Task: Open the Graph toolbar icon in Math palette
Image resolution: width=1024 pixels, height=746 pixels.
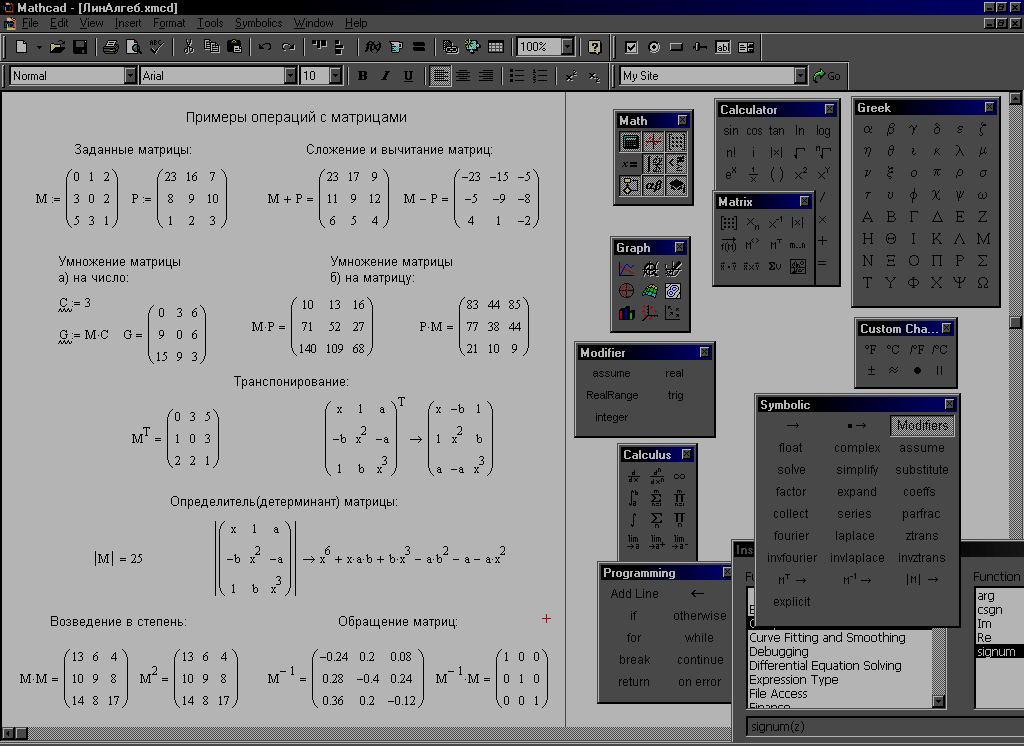Action: (x=653, y=141)
